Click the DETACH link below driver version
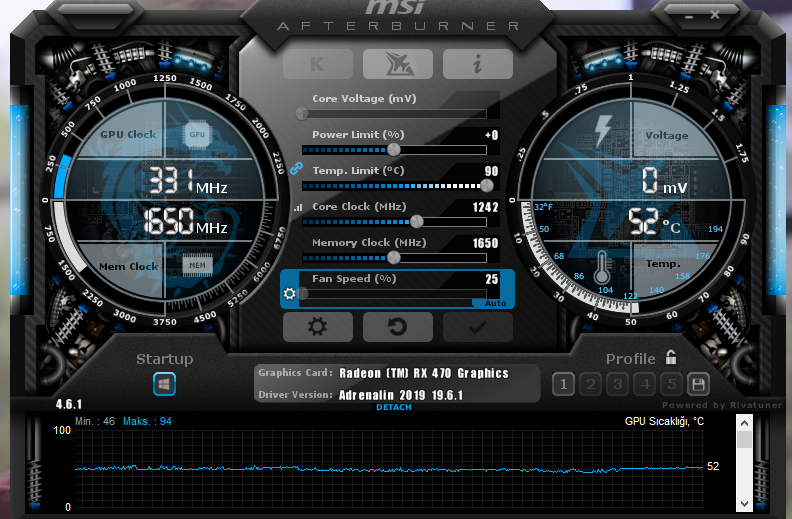Image resolution: width=792 pixels, height=519 pixels. point(393,408)
